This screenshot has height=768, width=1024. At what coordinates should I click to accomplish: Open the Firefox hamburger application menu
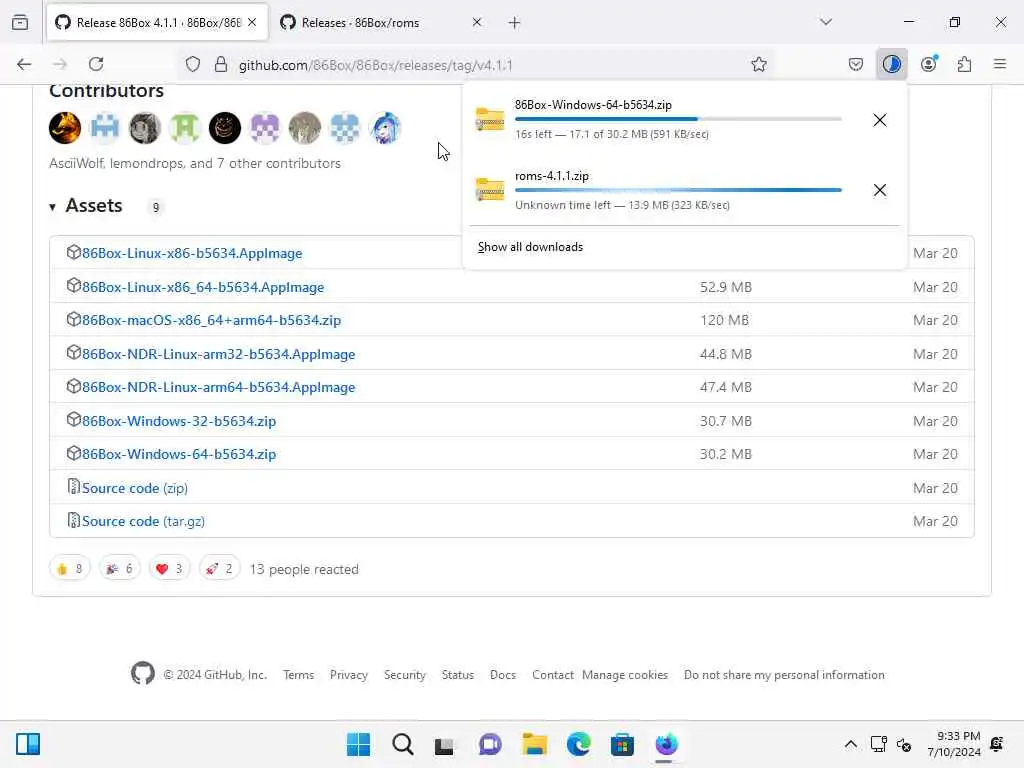1000,64
